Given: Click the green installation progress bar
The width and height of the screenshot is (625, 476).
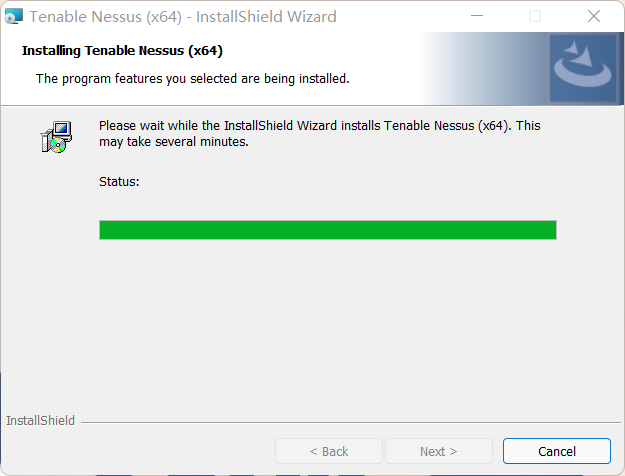Looking at the screenshot, I should 328,230.
